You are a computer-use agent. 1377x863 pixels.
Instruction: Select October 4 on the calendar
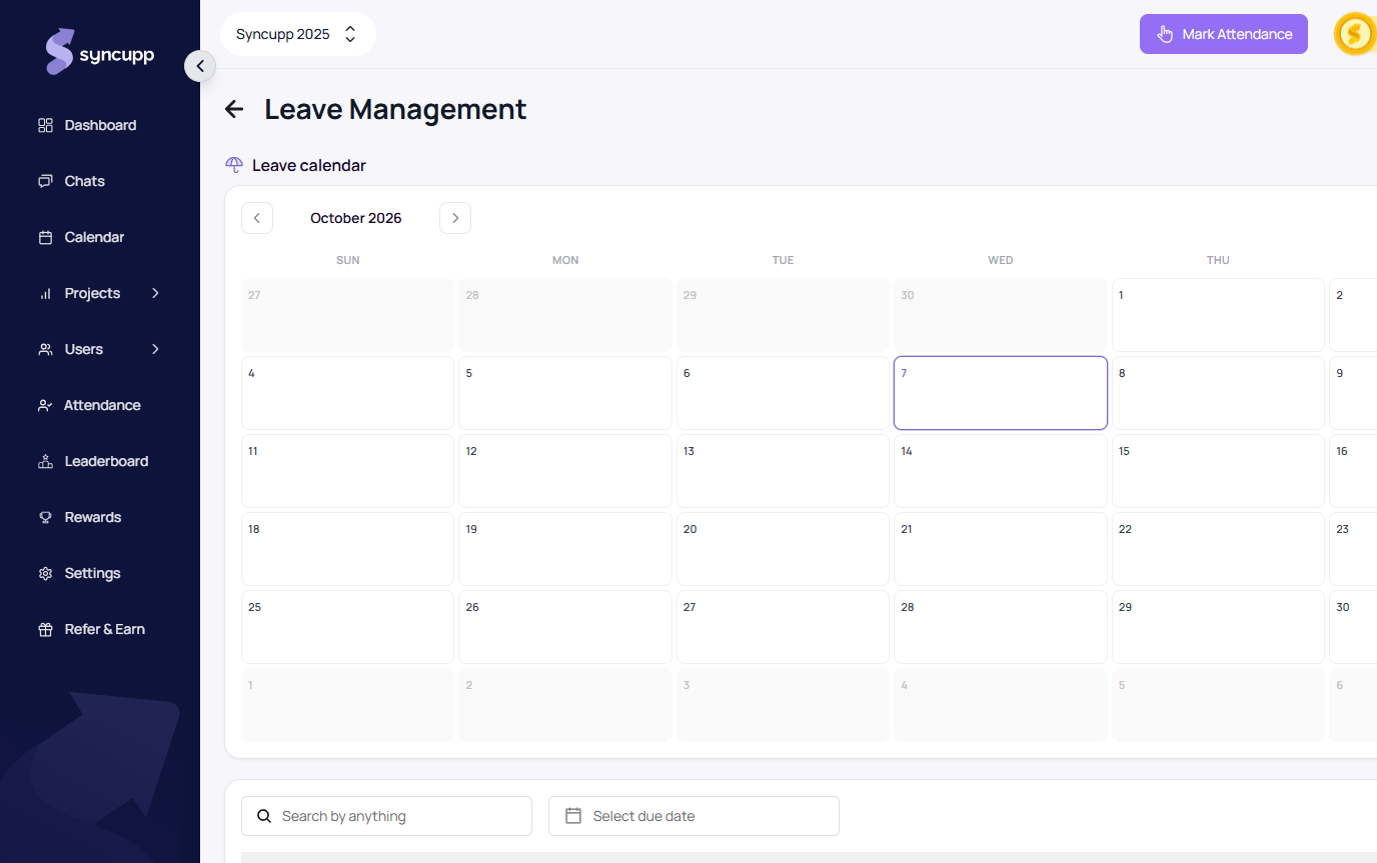(348, 393)
